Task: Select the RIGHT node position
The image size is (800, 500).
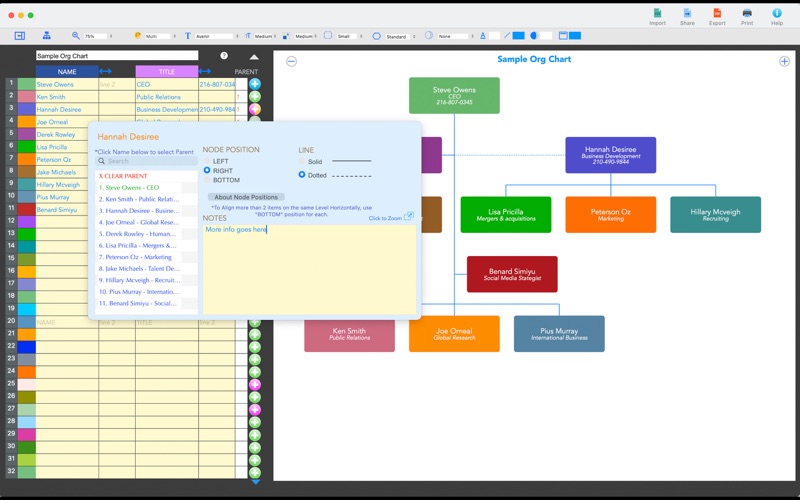Action: tap(207, 170)
